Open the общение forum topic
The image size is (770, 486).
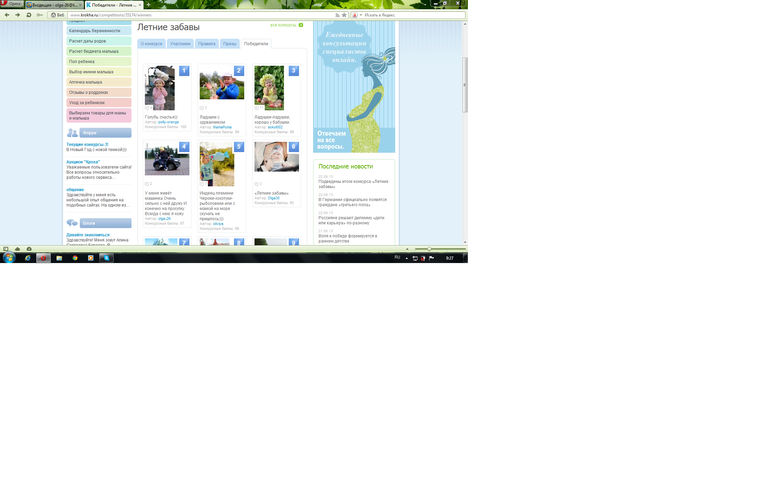(x=75, y=189)
